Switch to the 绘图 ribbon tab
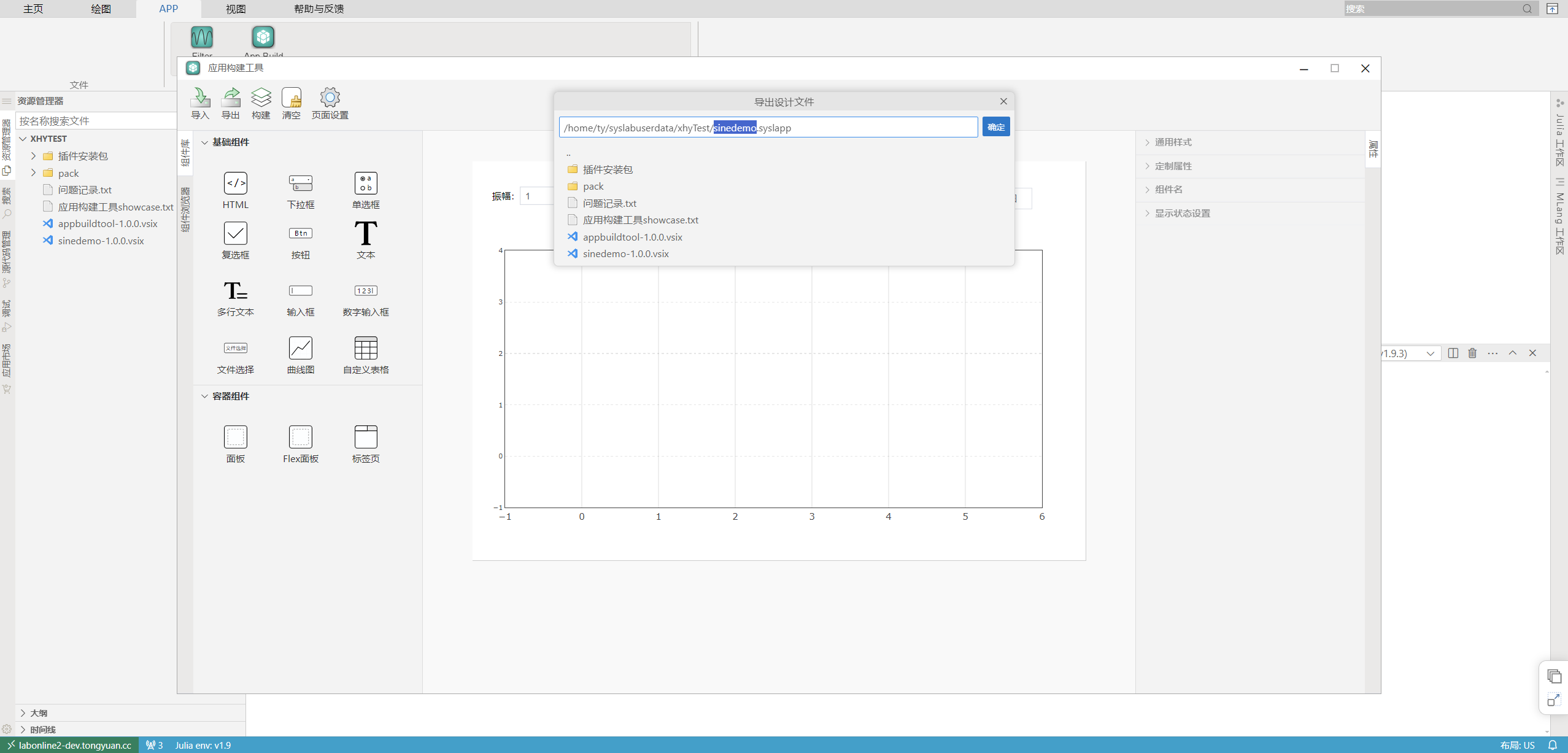 pos(101,9)
